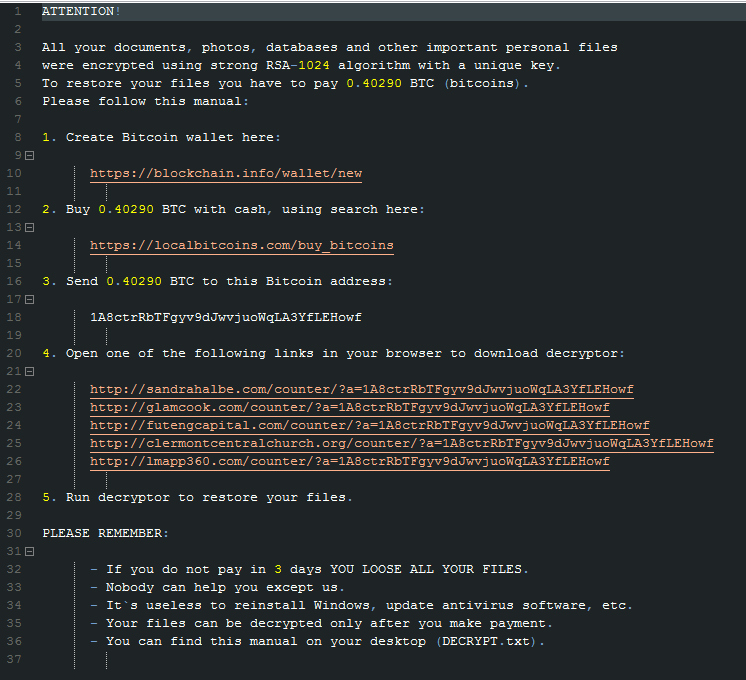Click the blockchain.info wallet link
This screenshot has height=680, width=746.
click(x=226, y=174)
